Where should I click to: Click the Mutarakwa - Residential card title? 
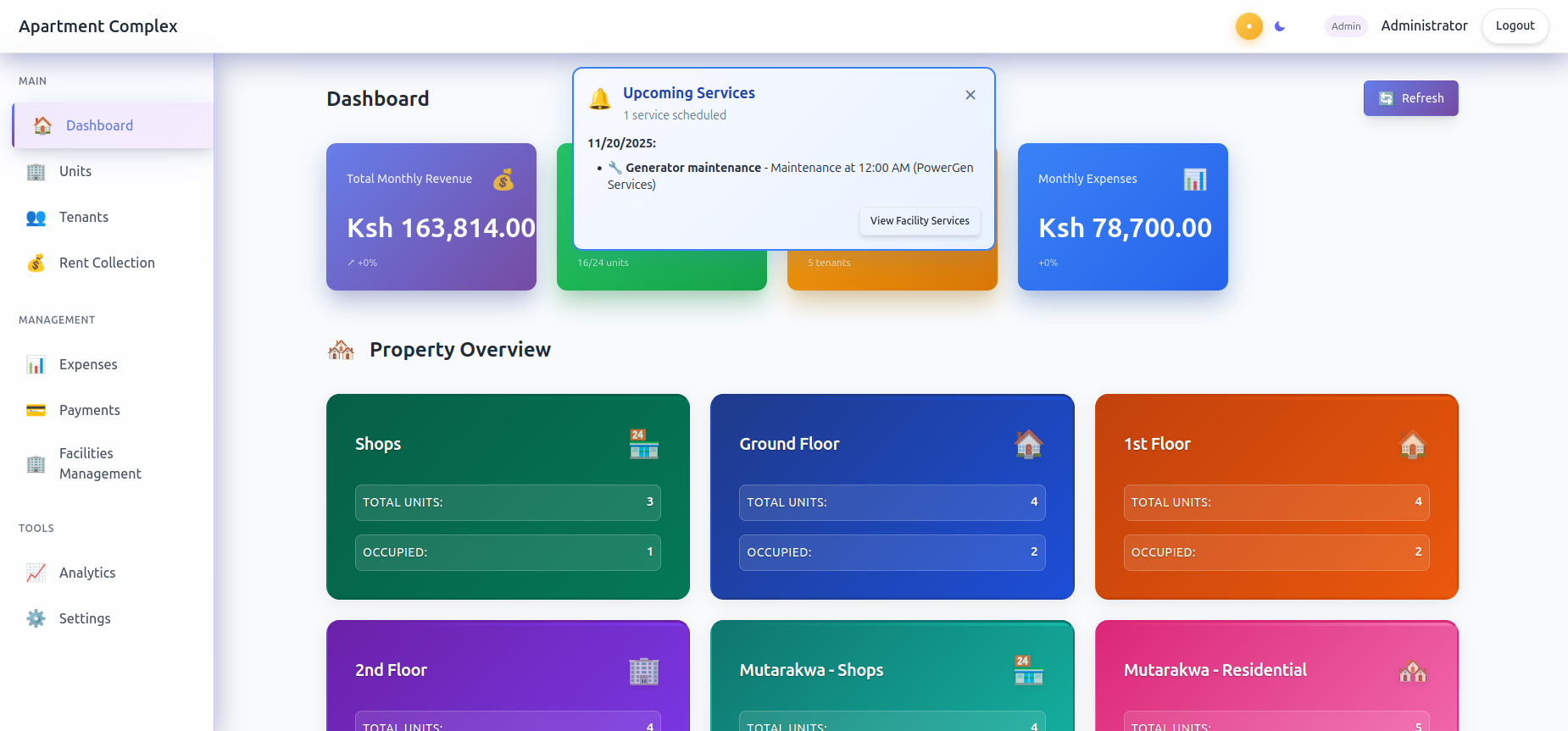click(x=1215, y=670)
